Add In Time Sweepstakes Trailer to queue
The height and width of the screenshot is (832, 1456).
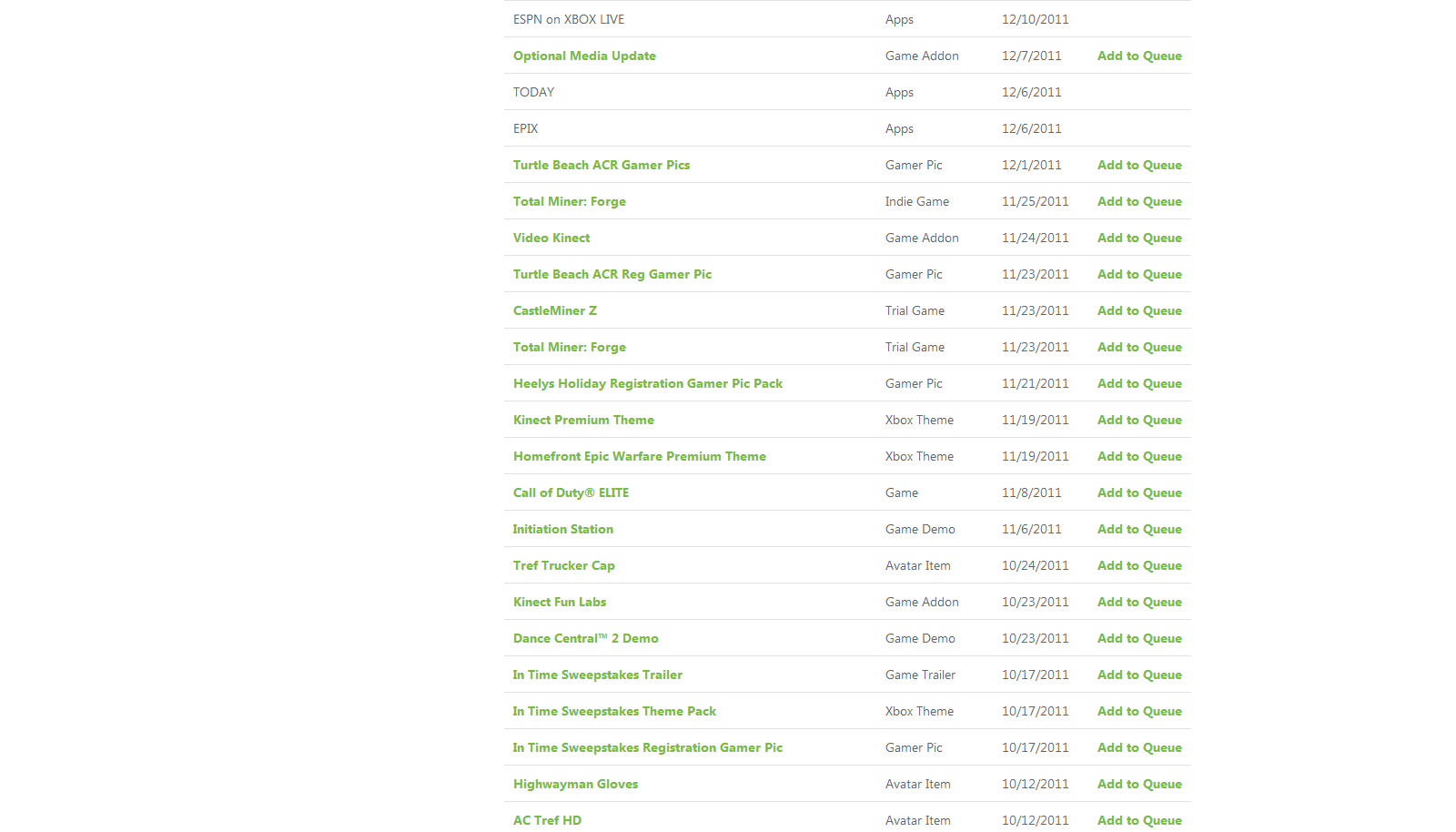(1139, 675)
